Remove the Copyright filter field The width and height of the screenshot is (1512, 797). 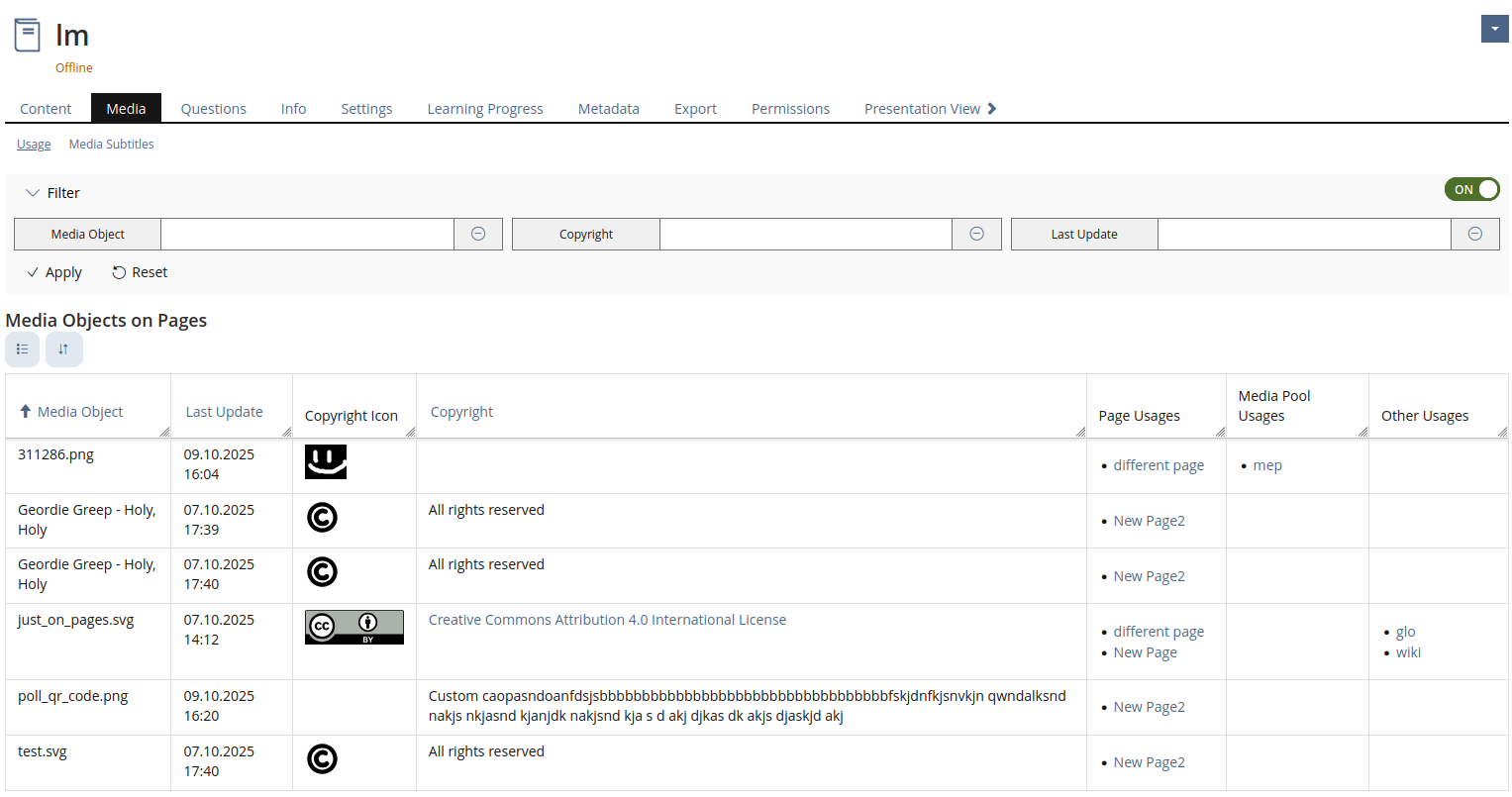976,235
